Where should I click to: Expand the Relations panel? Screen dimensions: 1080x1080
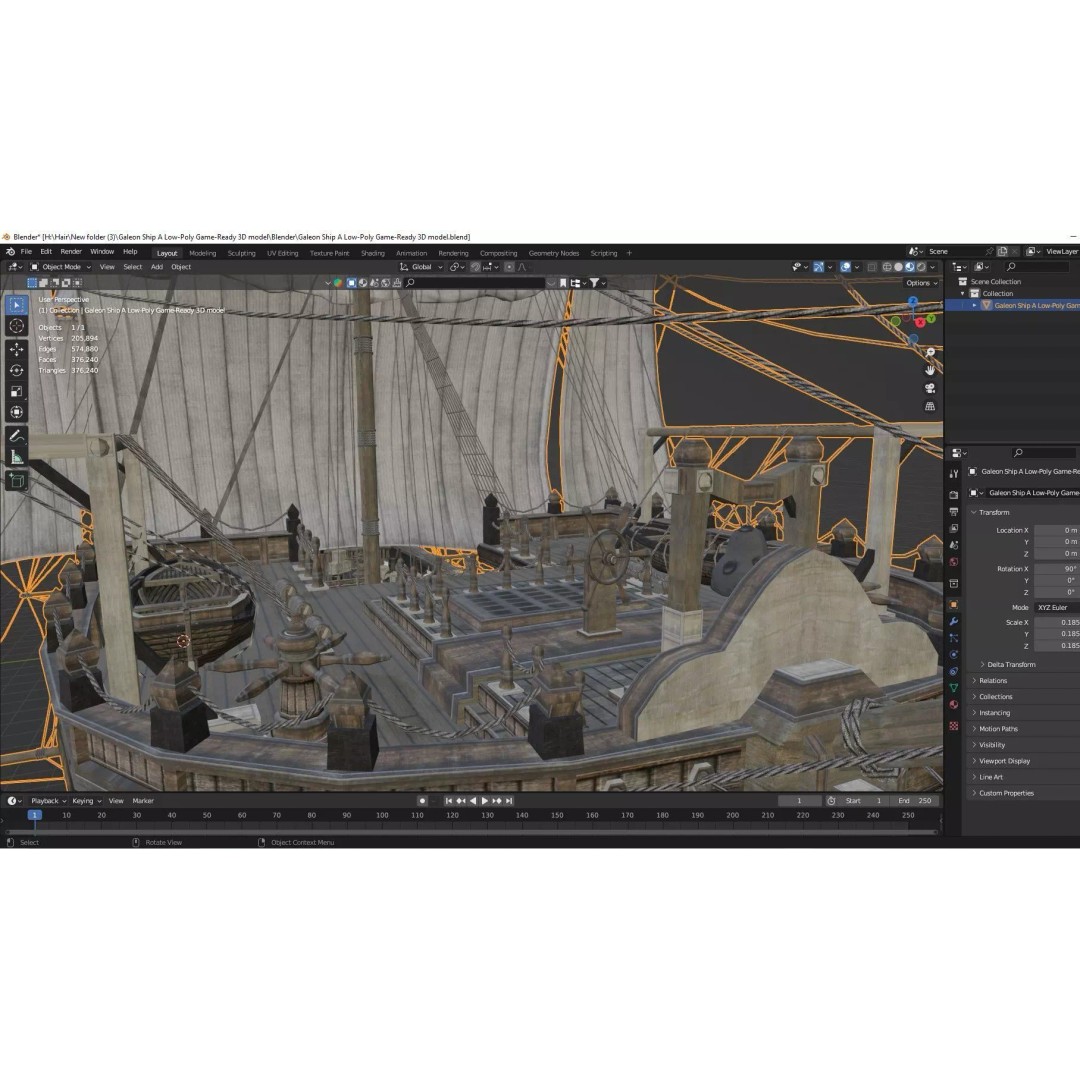[x=993, y=681]
